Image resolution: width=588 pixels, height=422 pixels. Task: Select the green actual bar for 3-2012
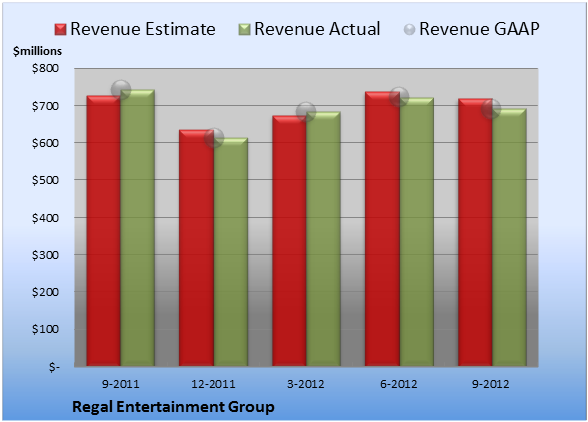point(323,239)
